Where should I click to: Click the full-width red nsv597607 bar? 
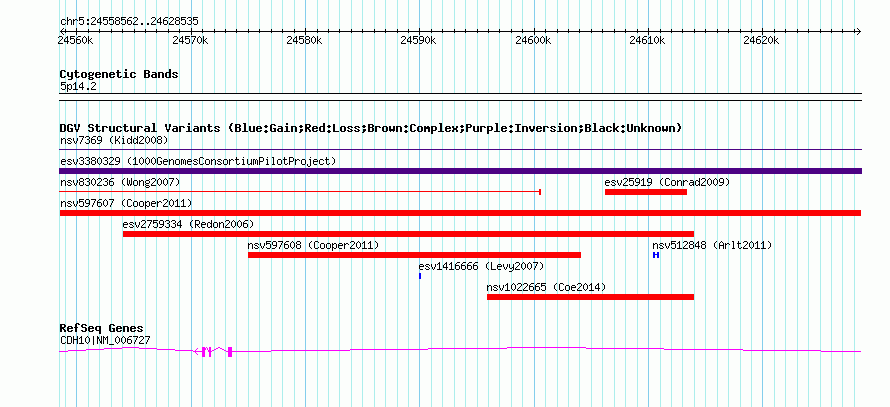tap(460, 213)
